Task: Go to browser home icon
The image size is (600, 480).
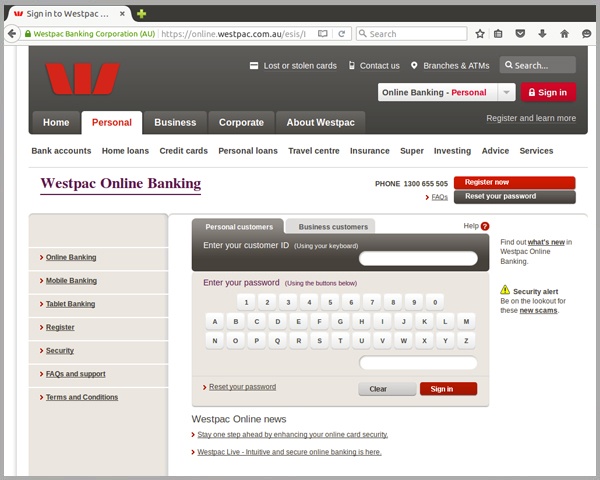Action: [564, 34]
